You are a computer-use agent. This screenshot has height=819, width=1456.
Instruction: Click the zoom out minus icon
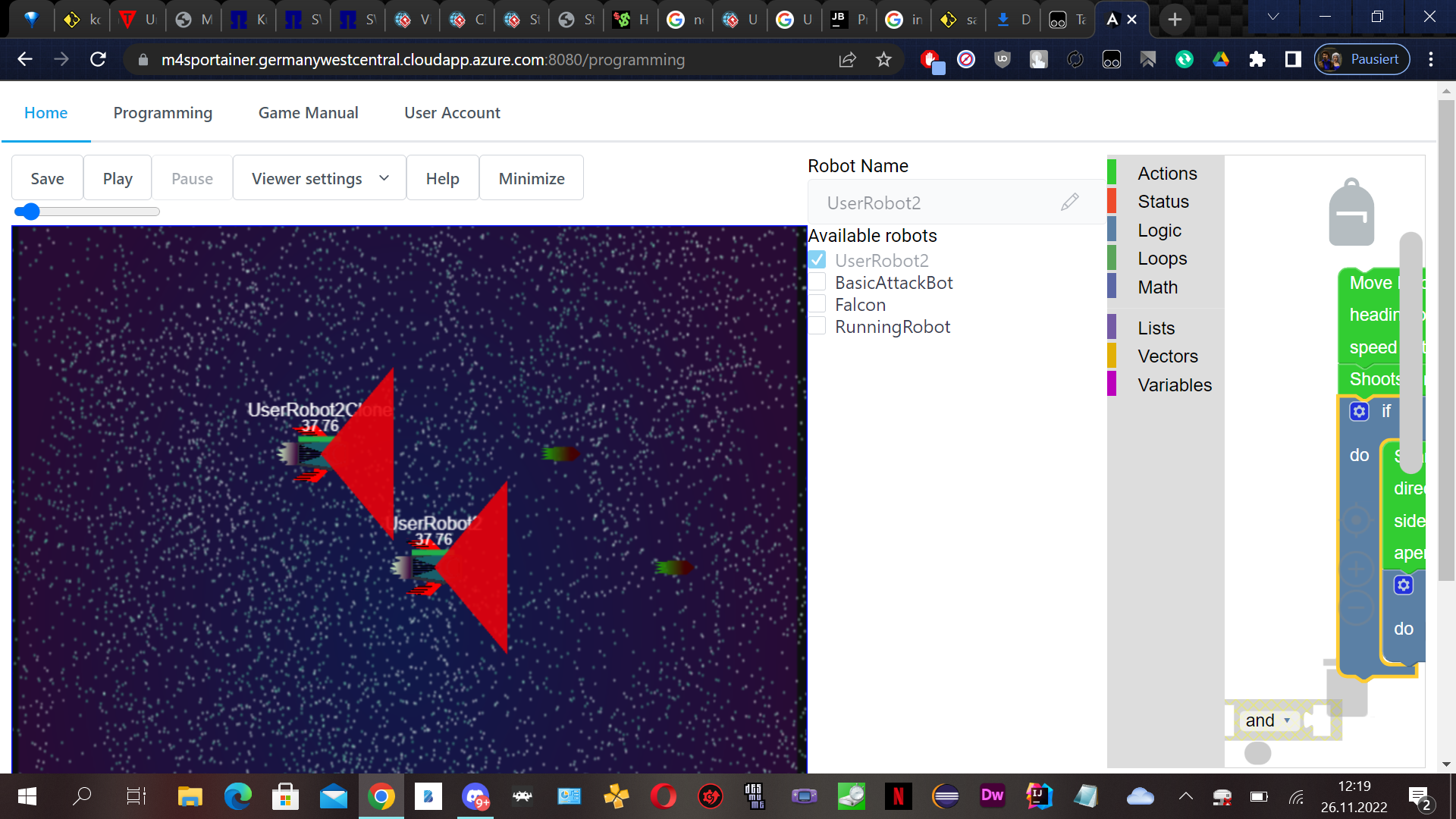coord(1357,607)
